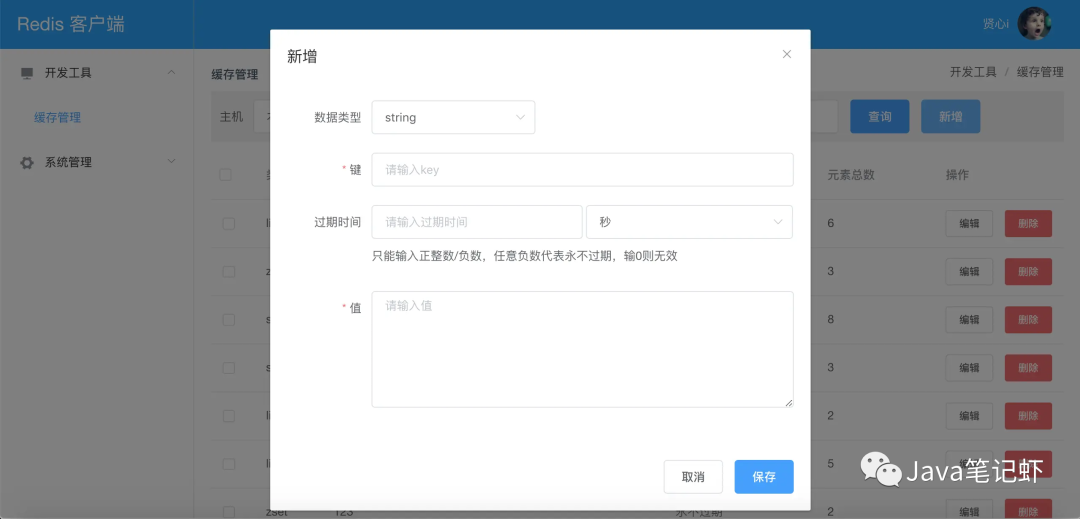1080x519 pixels.
Task: Click the Redis 客户端 logo title
Action: 71,24
